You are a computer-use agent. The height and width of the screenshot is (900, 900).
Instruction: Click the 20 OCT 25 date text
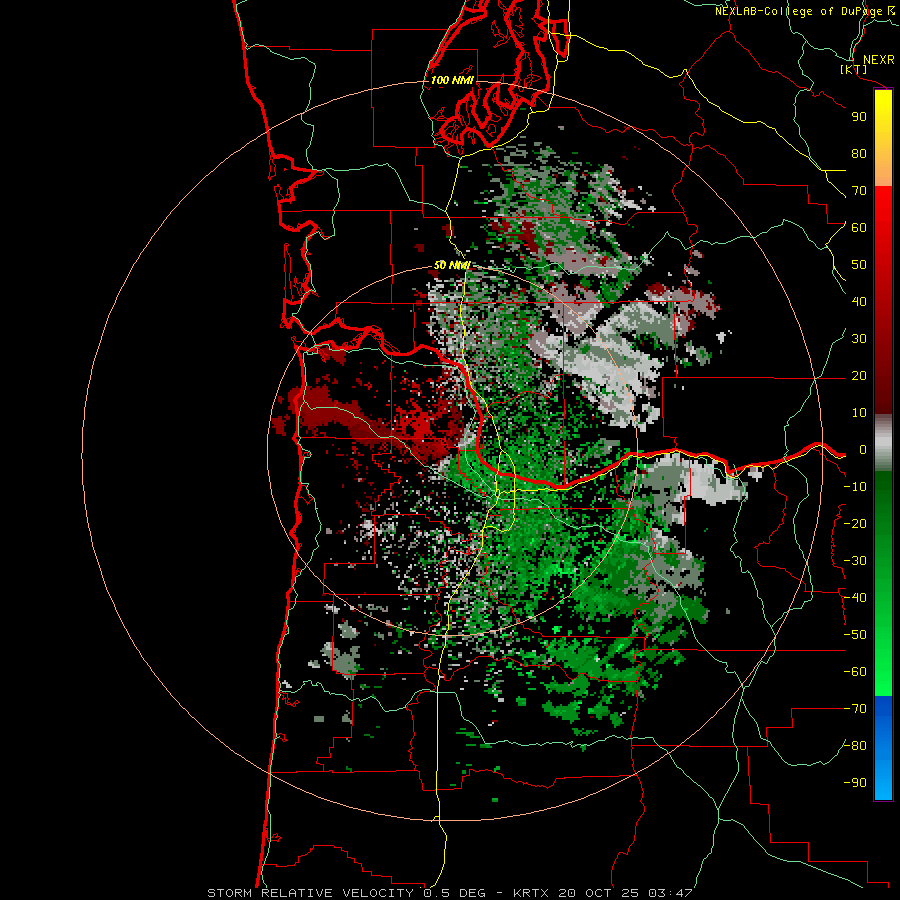[x=598, y=893]
